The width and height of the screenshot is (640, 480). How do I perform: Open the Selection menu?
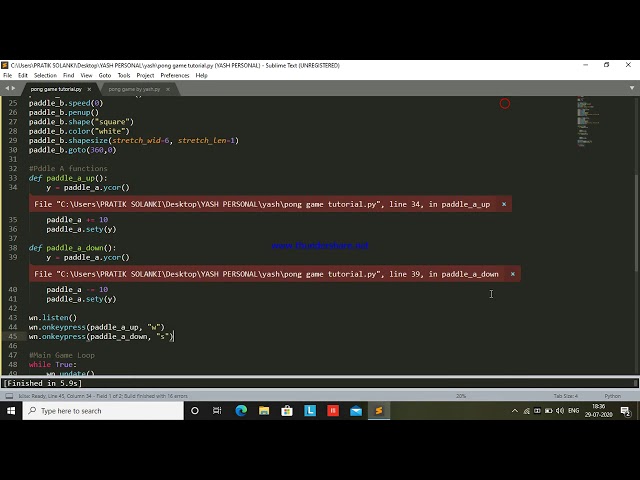point(45,76)
